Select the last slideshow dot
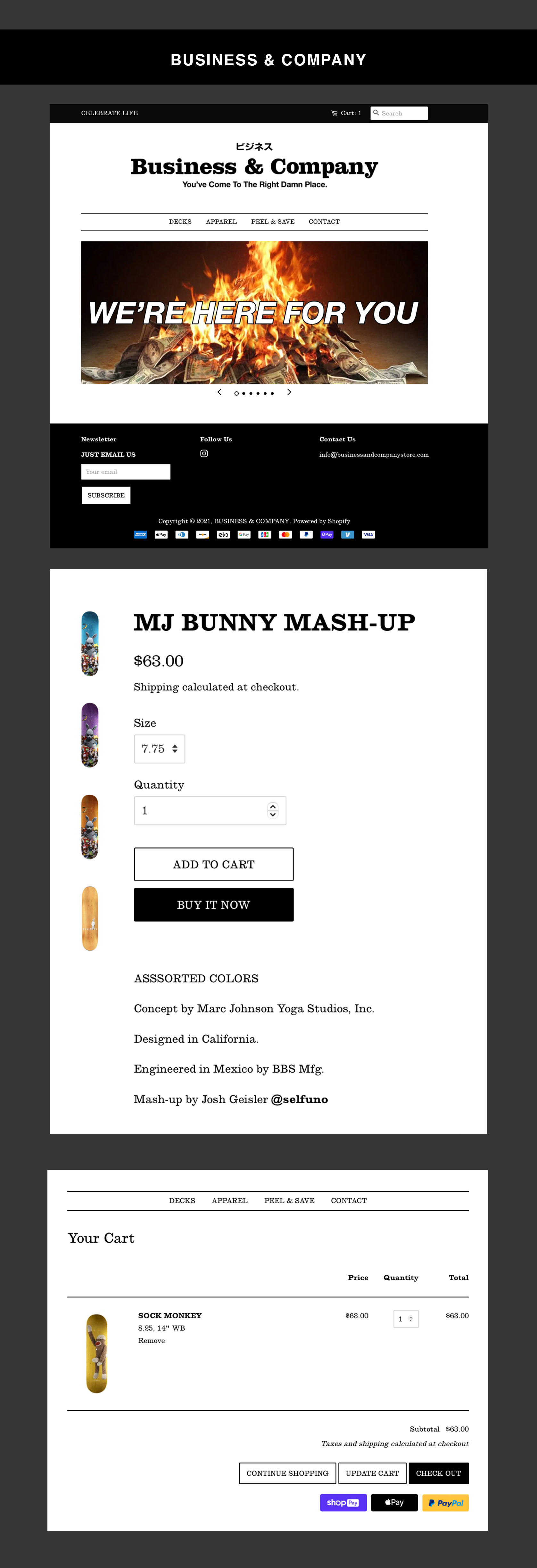 coord(272,393)
